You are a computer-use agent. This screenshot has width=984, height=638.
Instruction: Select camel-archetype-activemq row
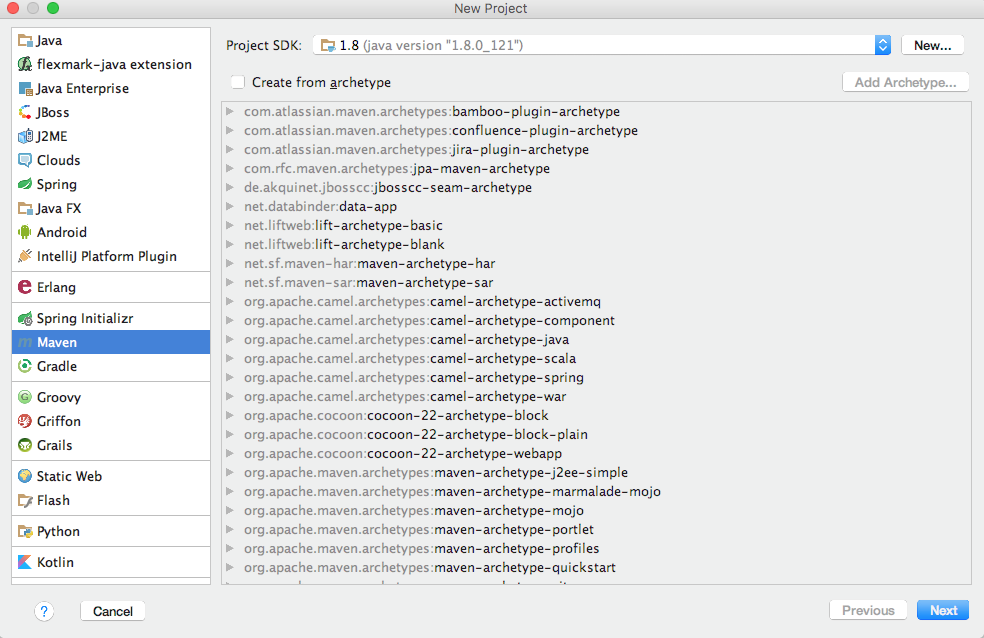coord(596,302)
